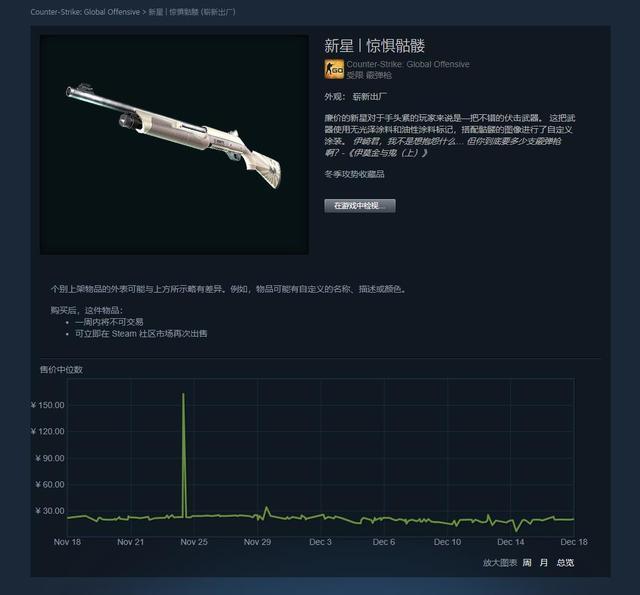Click the Dec 6 date label on the chart
640x595 pixels.
384,542
